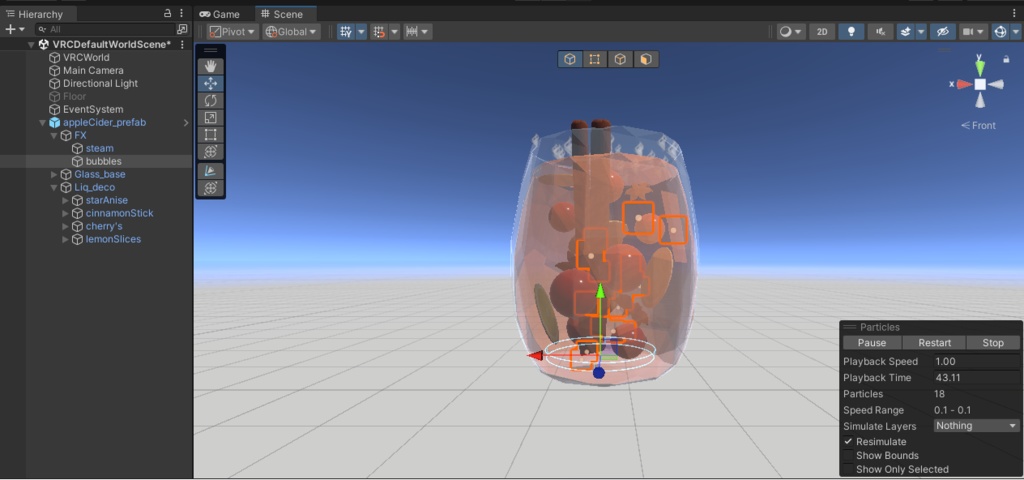The height and width of the screenshot is (480, 1024).
Task: Click the Playback Time value field
Action: point(976,377)
